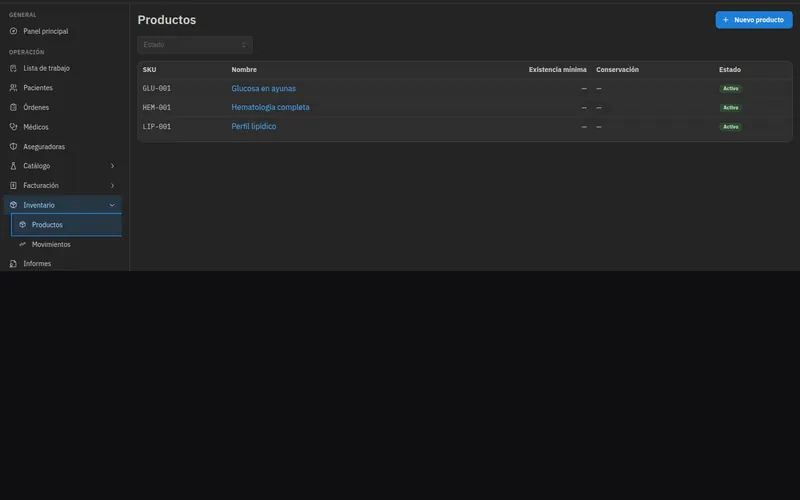Click the Catálogo flask icon
The width and height of the screenshot is (800, 500).
tap(13, 166)
